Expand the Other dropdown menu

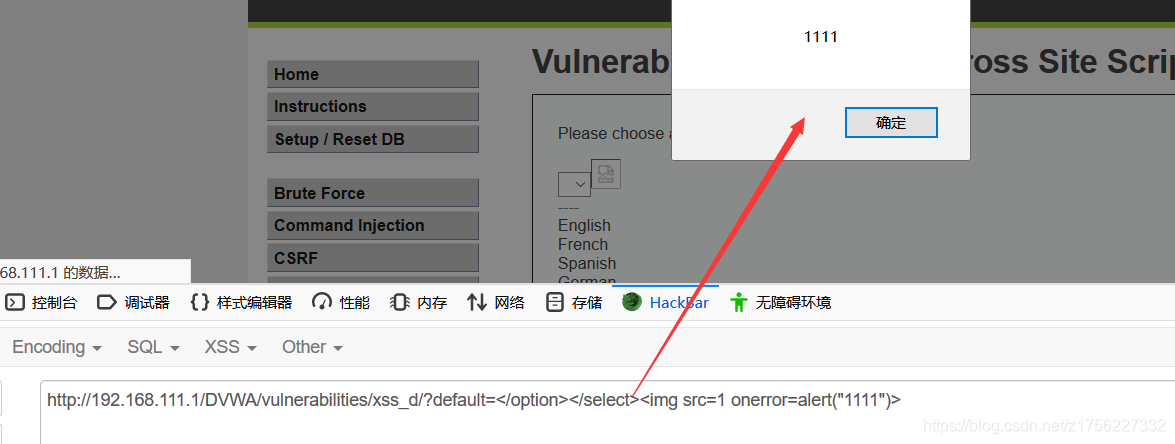point(312,347)
